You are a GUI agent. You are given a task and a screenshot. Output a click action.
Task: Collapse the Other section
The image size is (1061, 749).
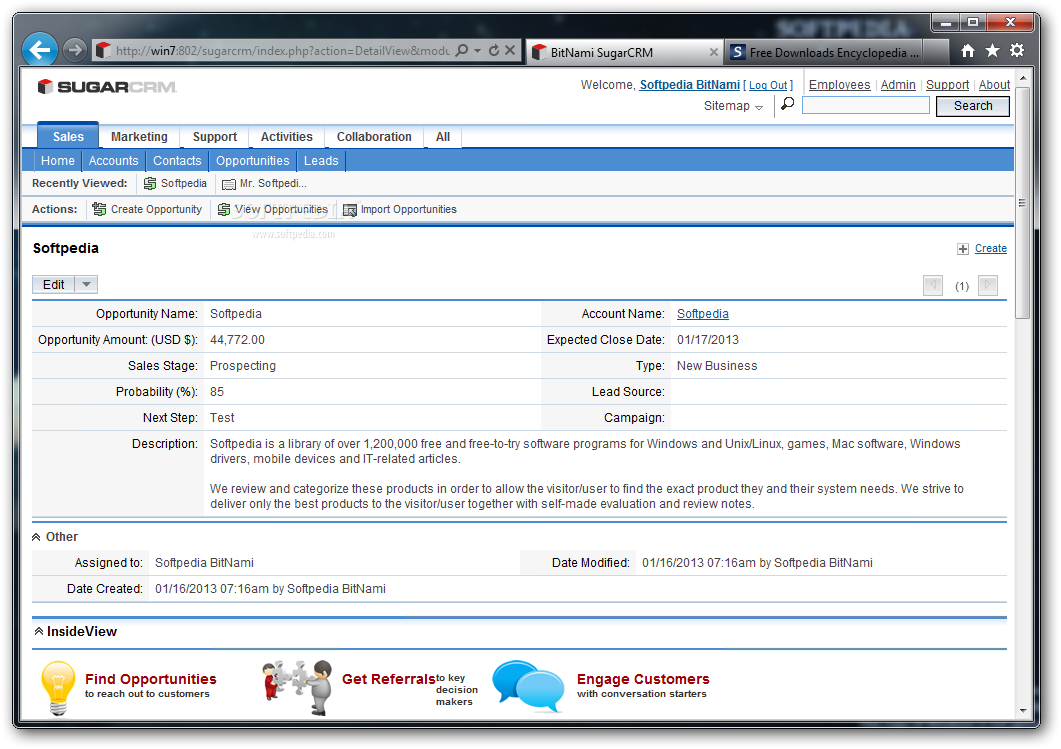36,537
